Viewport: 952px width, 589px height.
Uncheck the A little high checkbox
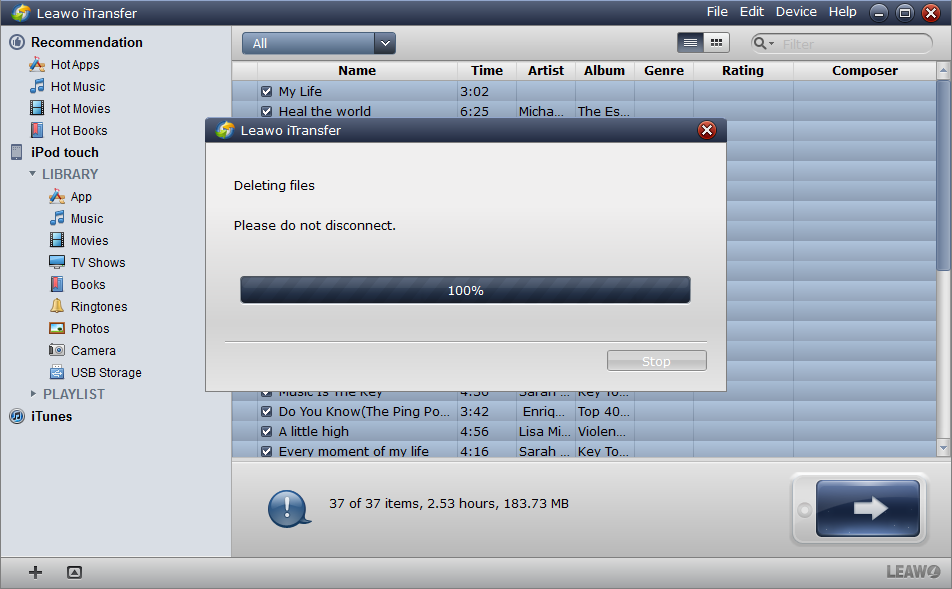(266, 431)
